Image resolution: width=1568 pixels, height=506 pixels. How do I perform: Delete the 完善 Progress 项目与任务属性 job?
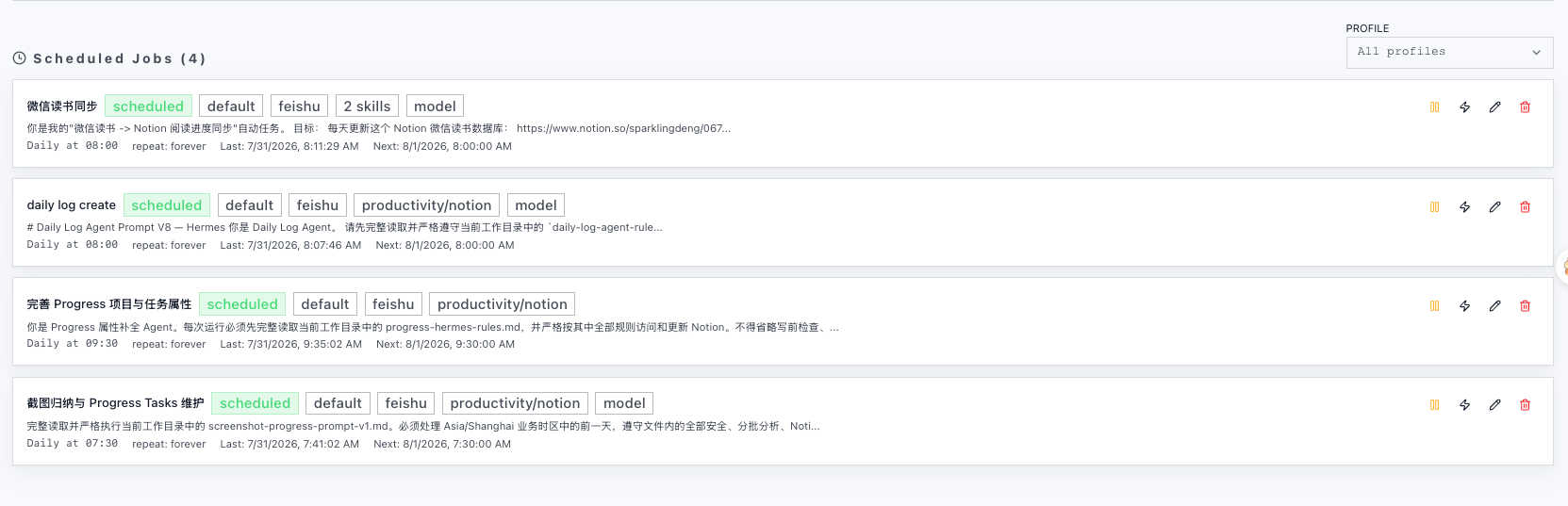[1525, 305]
